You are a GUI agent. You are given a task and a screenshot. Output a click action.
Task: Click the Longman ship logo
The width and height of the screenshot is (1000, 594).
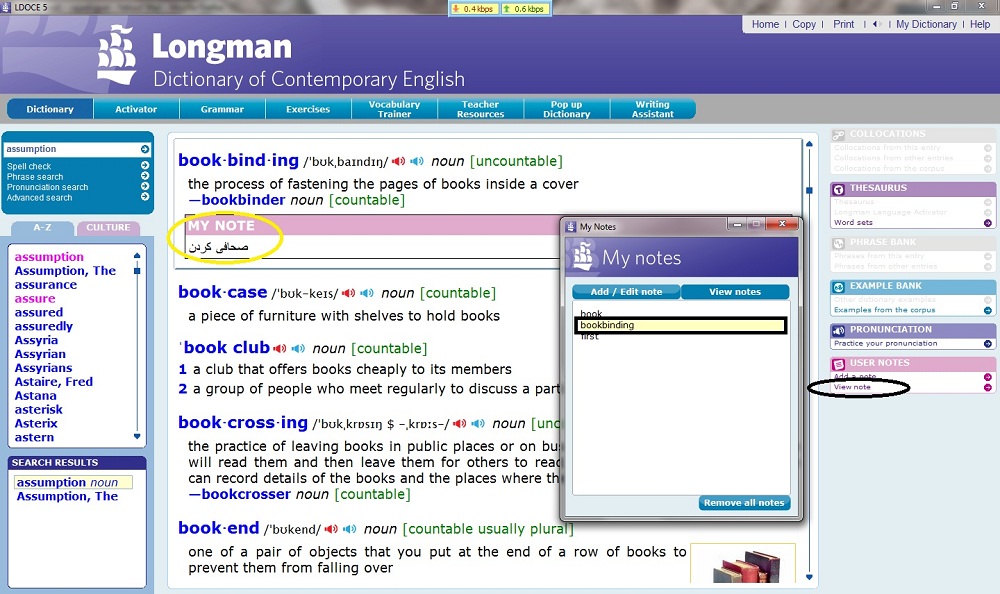[x=117, y=56]
